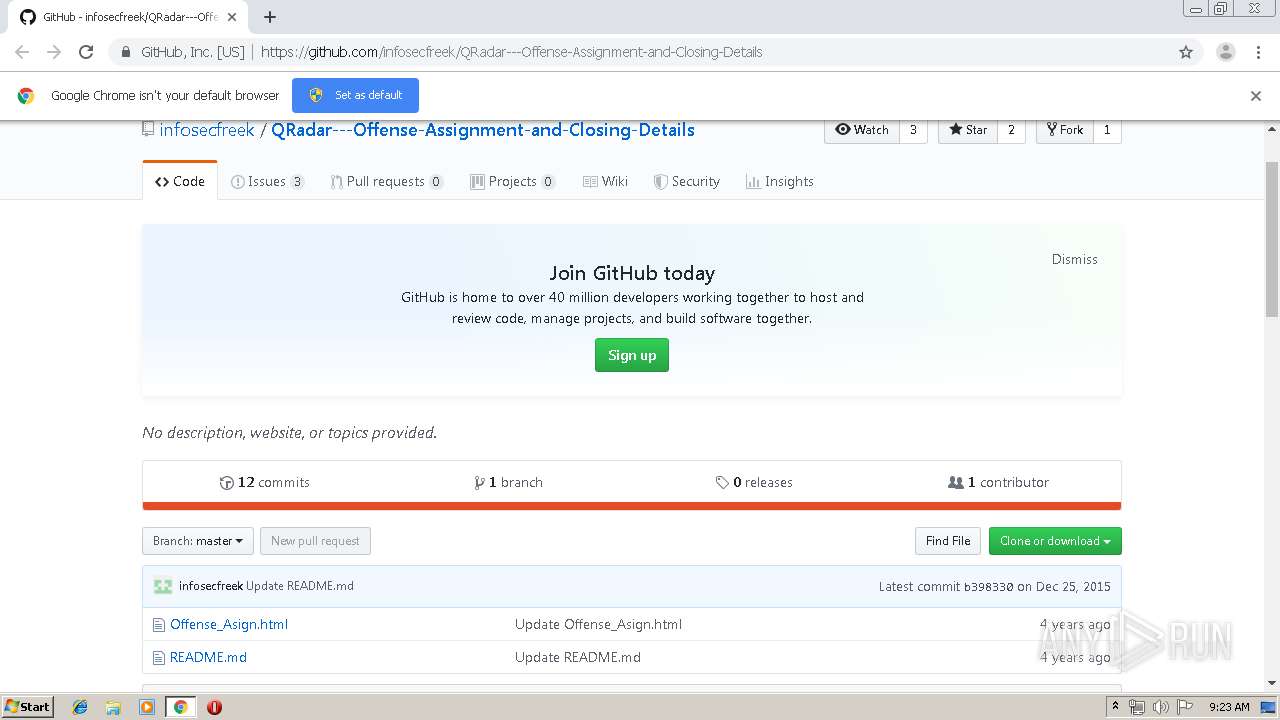
Task: View the 1 contributor page
Action: 999,482
